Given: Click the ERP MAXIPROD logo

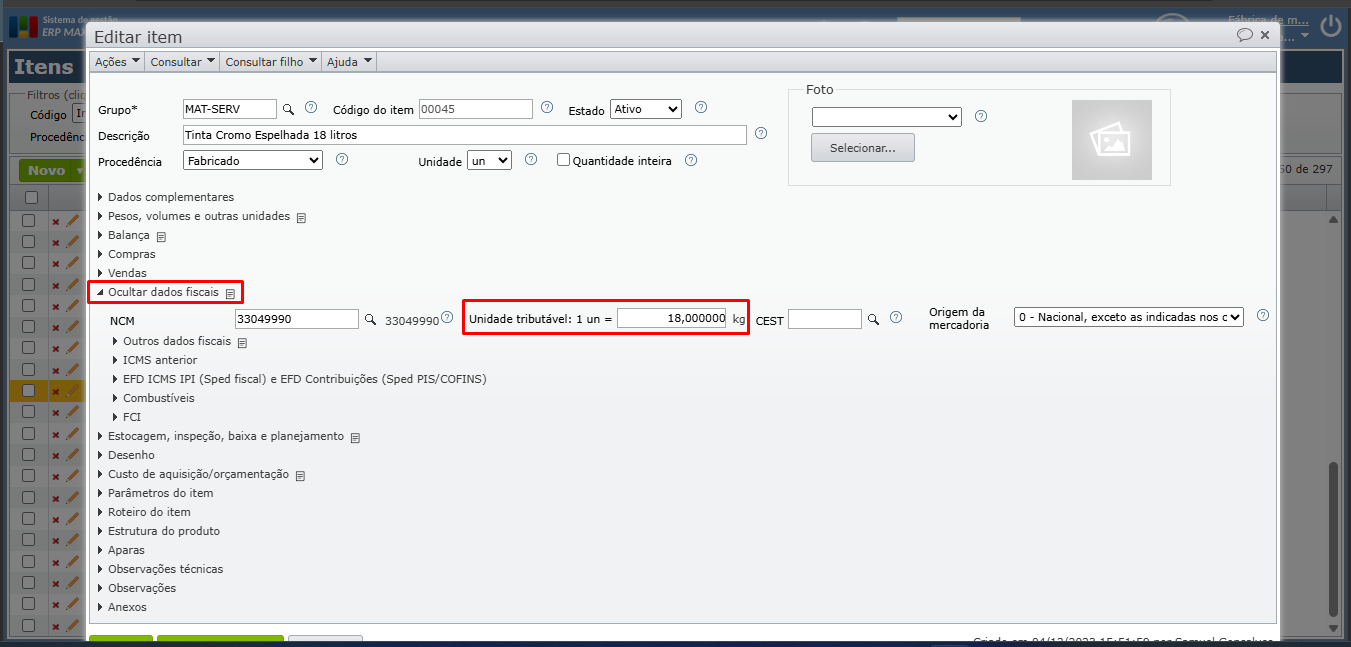Looking at the screenshot, I should pyautogui.click(x=22, y=25).
